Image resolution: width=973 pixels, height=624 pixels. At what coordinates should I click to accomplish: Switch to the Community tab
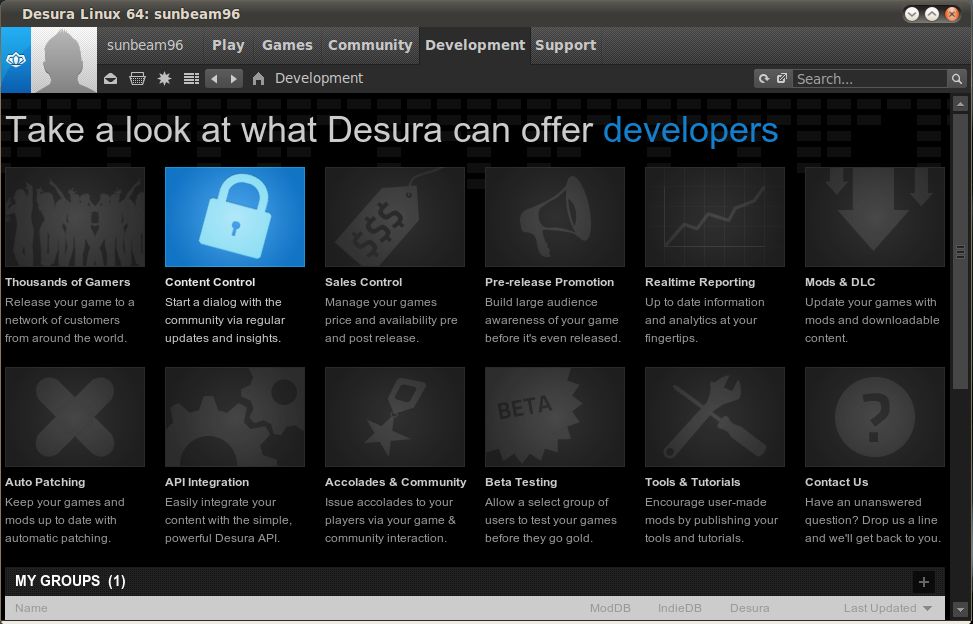pos(370,45)
